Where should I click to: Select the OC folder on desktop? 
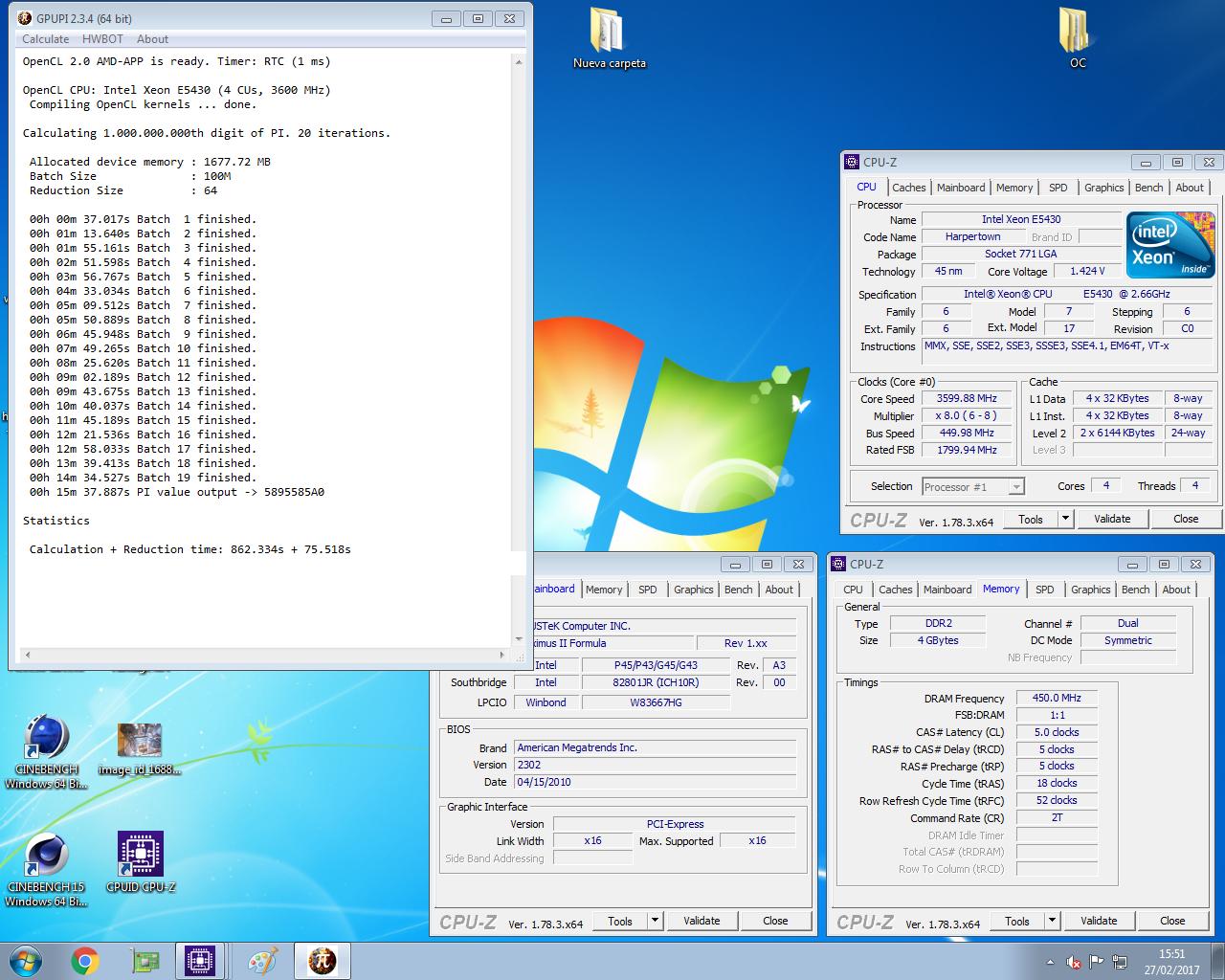click(1078, 39)
